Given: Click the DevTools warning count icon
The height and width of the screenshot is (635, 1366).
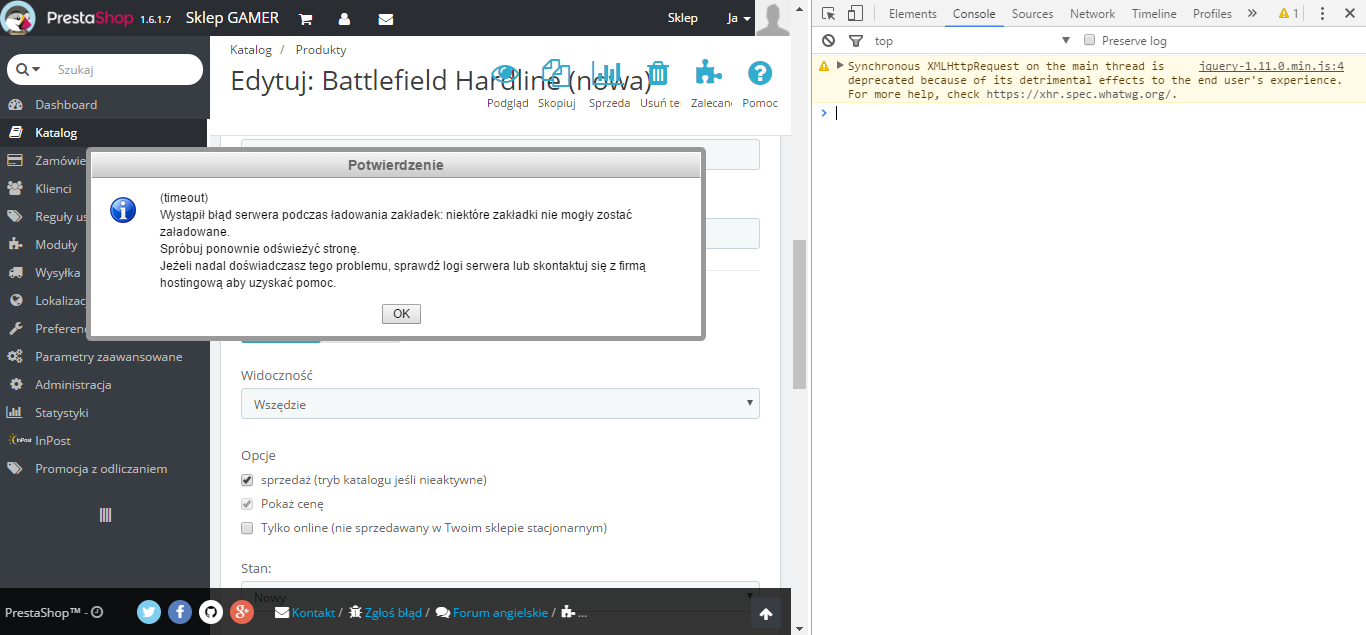Looking at the screenshot, I should tap(1289, 14).
